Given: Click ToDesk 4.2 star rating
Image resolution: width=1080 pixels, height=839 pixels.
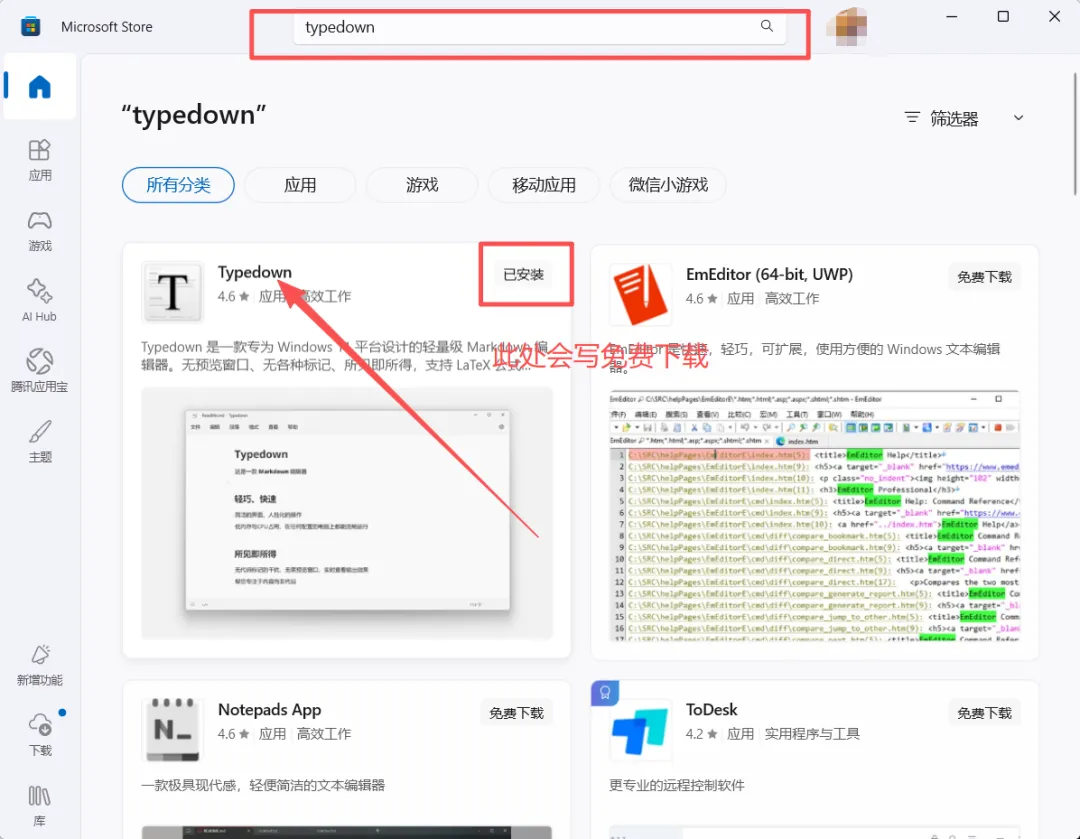Looking at the screenshot, I should pos(702,734).
